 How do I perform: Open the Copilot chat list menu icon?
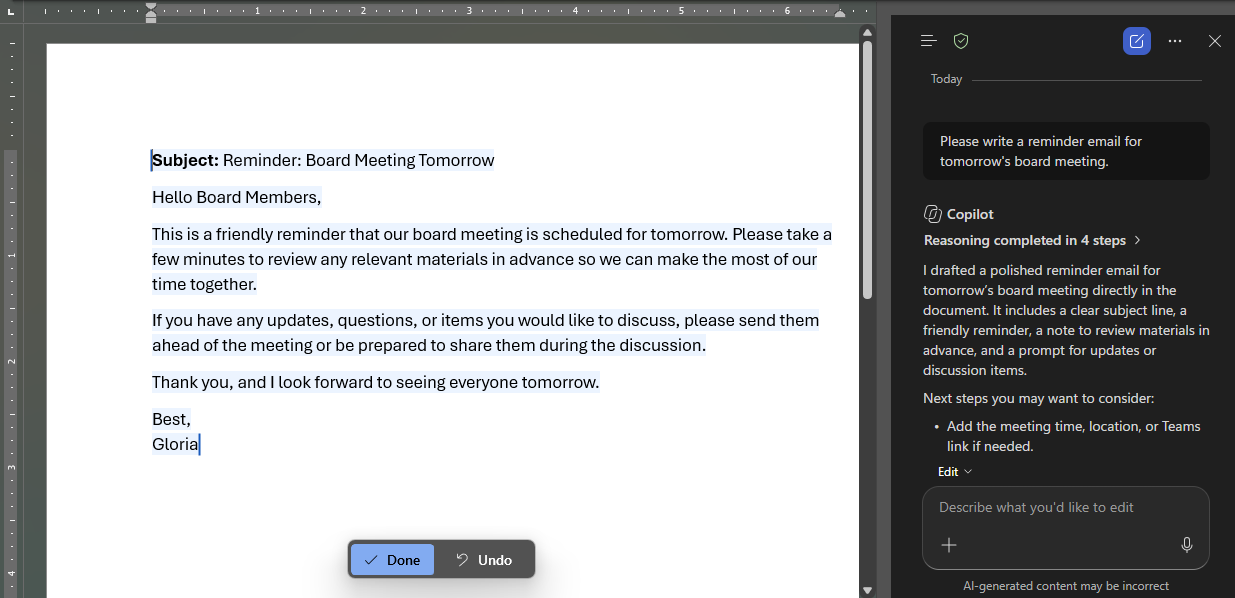coord(929,41)
